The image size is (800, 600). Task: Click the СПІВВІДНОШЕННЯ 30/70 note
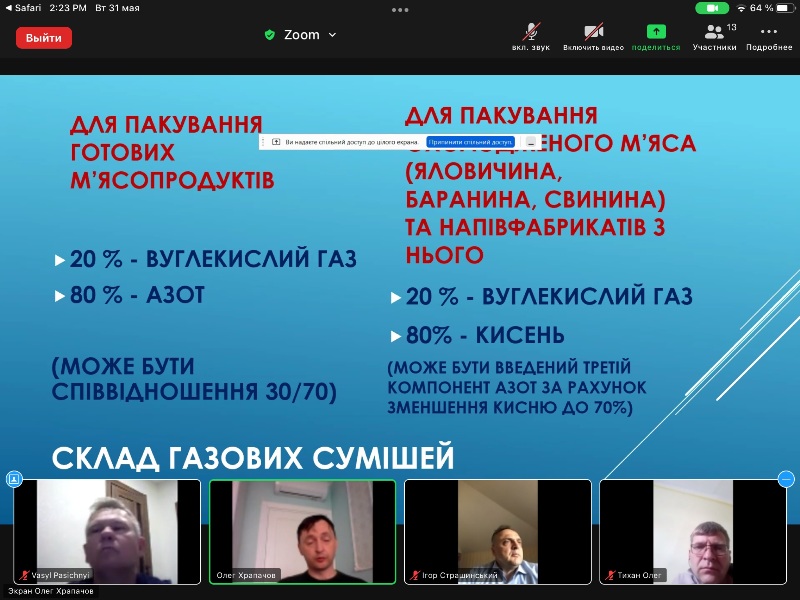pos(194,391)
